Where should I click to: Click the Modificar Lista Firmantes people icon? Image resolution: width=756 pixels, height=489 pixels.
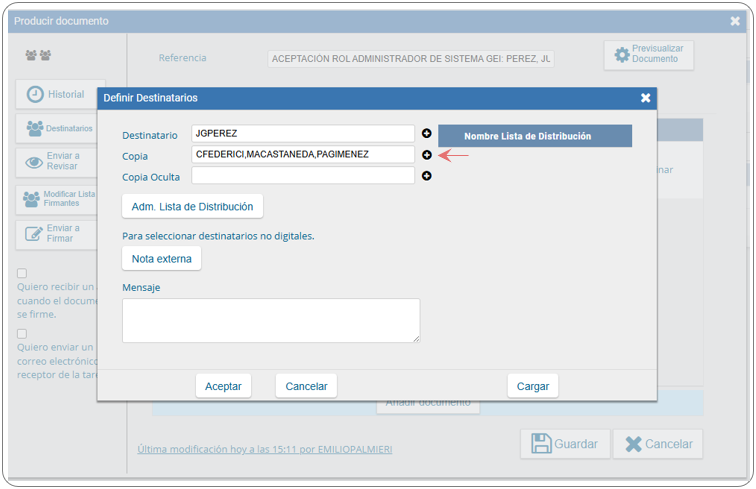(31, 199)
